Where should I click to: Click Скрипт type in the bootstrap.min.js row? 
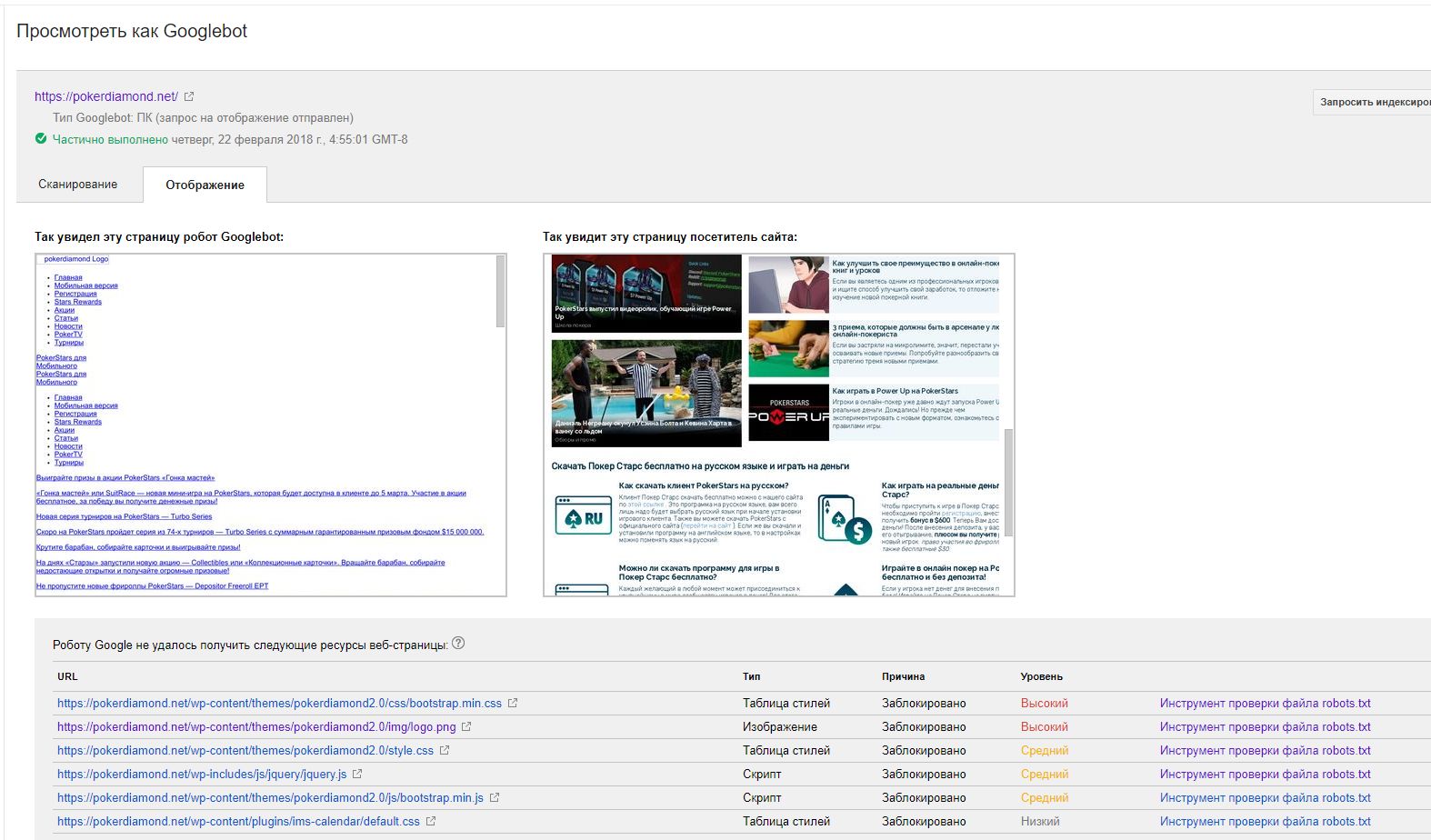click(762, 797)
